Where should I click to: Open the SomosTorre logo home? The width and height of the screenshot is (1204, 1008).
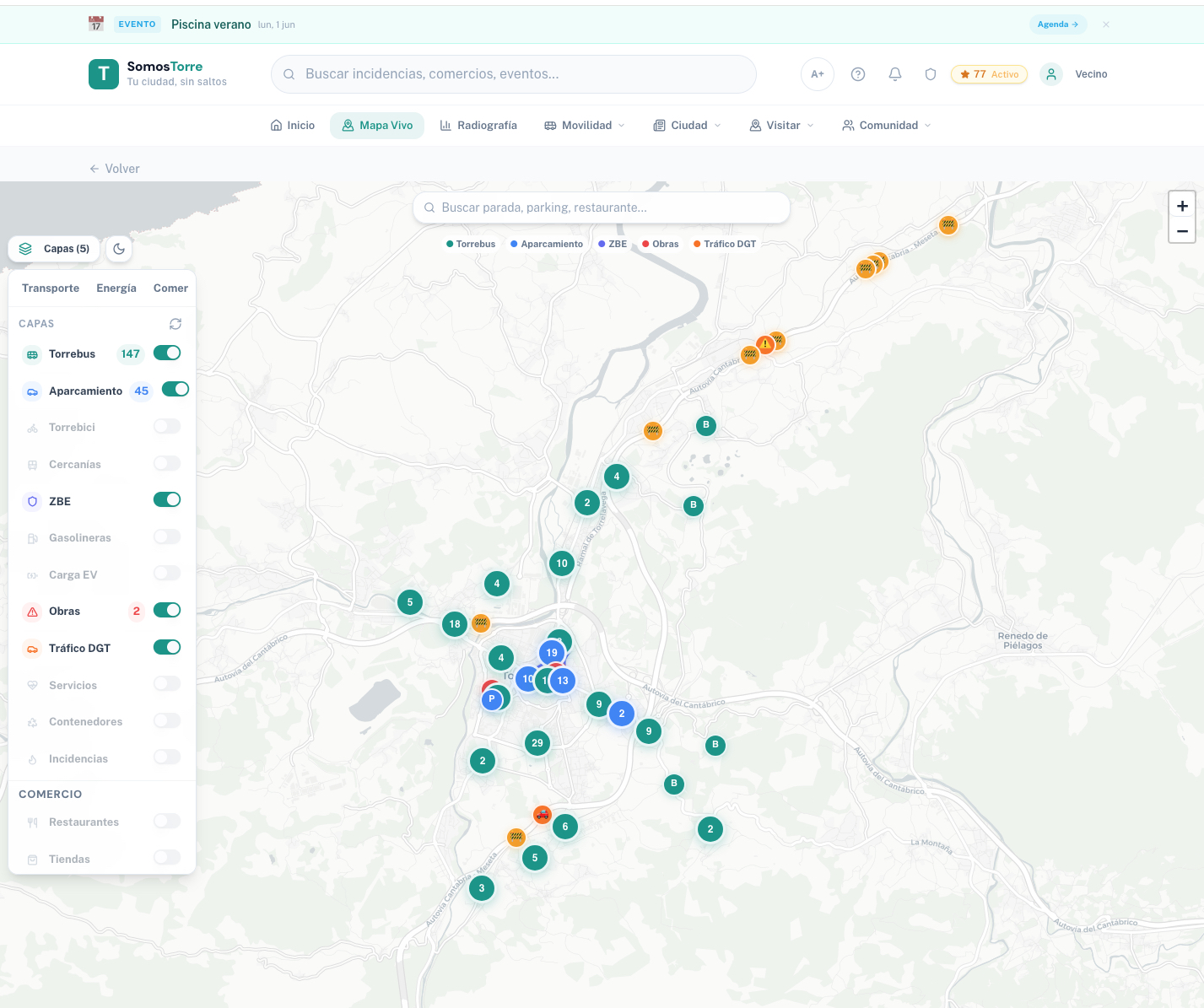158,74
